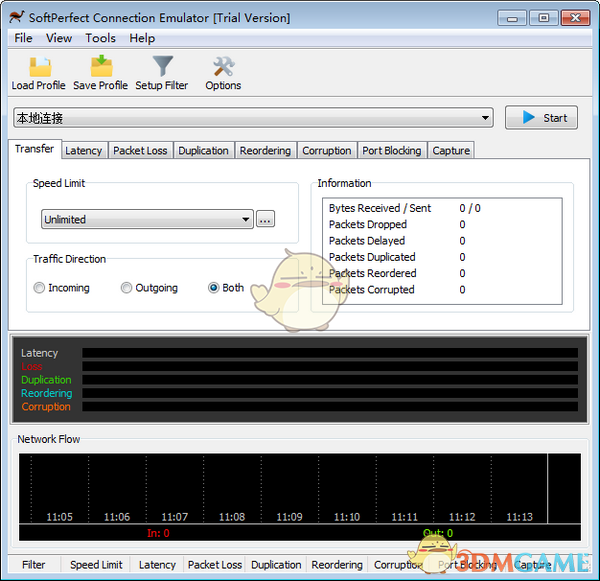Click Packets Duplicated information row

[397, 257]
